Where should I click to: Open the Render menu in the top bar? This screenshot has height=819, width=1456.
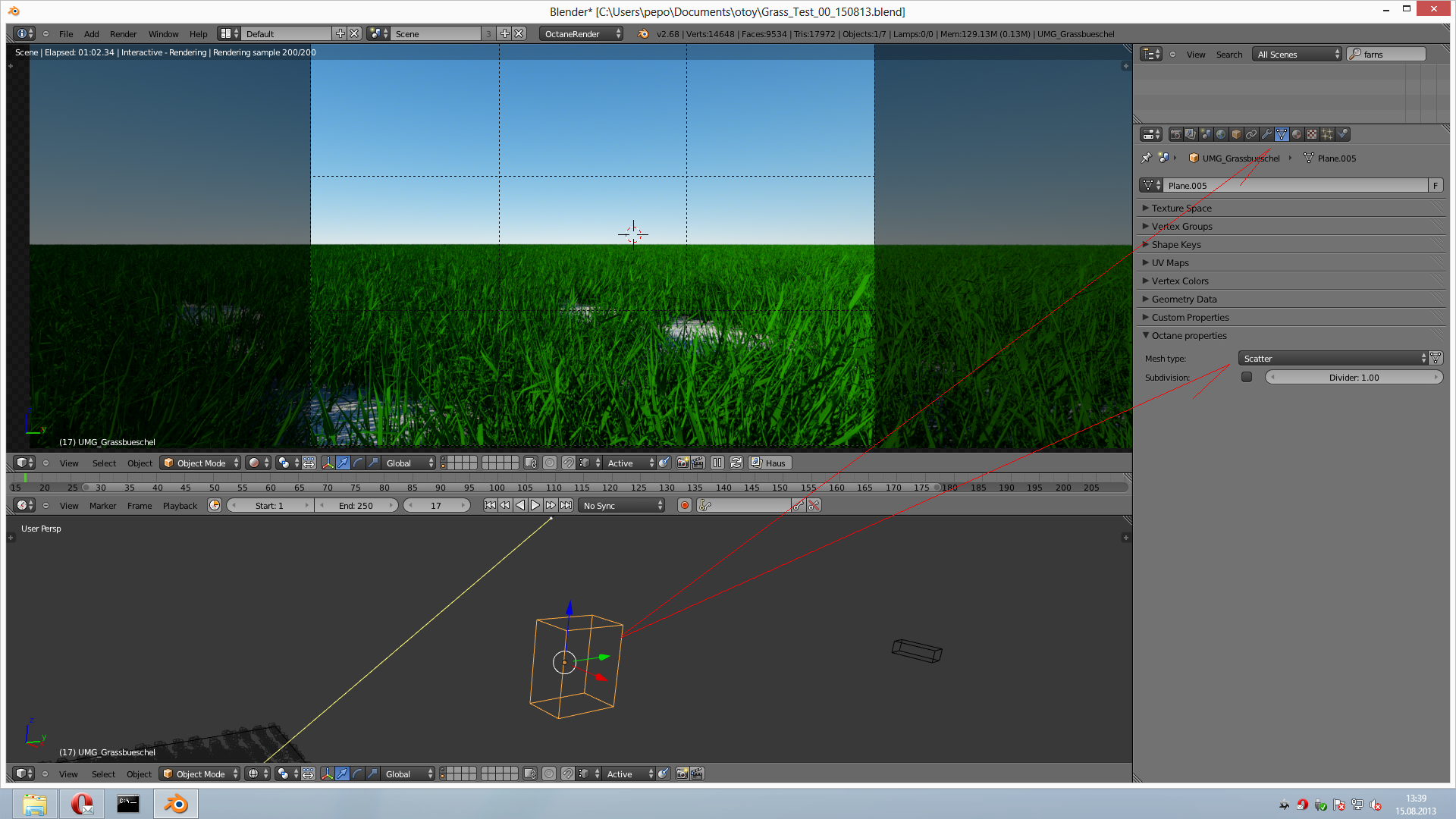click(123, 33)
